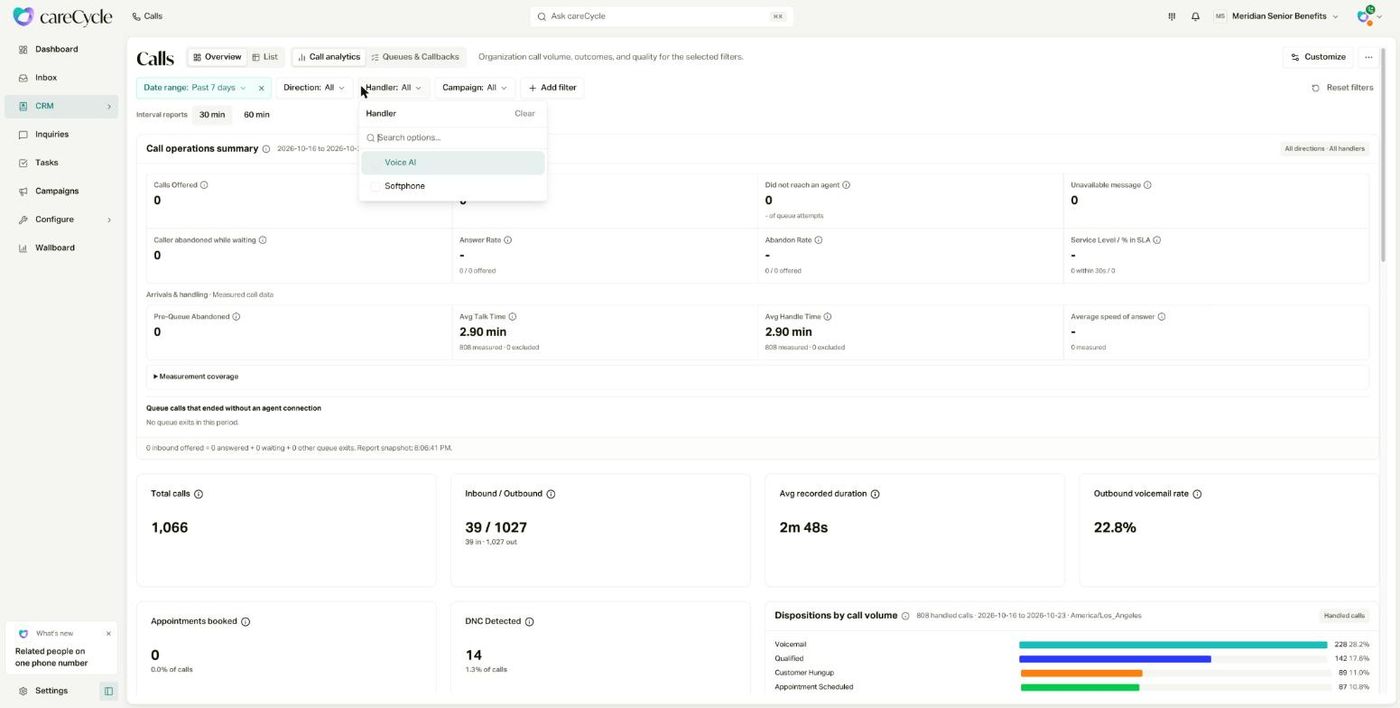Image resolution: width=1400 pixels, height=708 pixels.
Task: Switch to Call analytics tab
Action: [x=329, y=57]
